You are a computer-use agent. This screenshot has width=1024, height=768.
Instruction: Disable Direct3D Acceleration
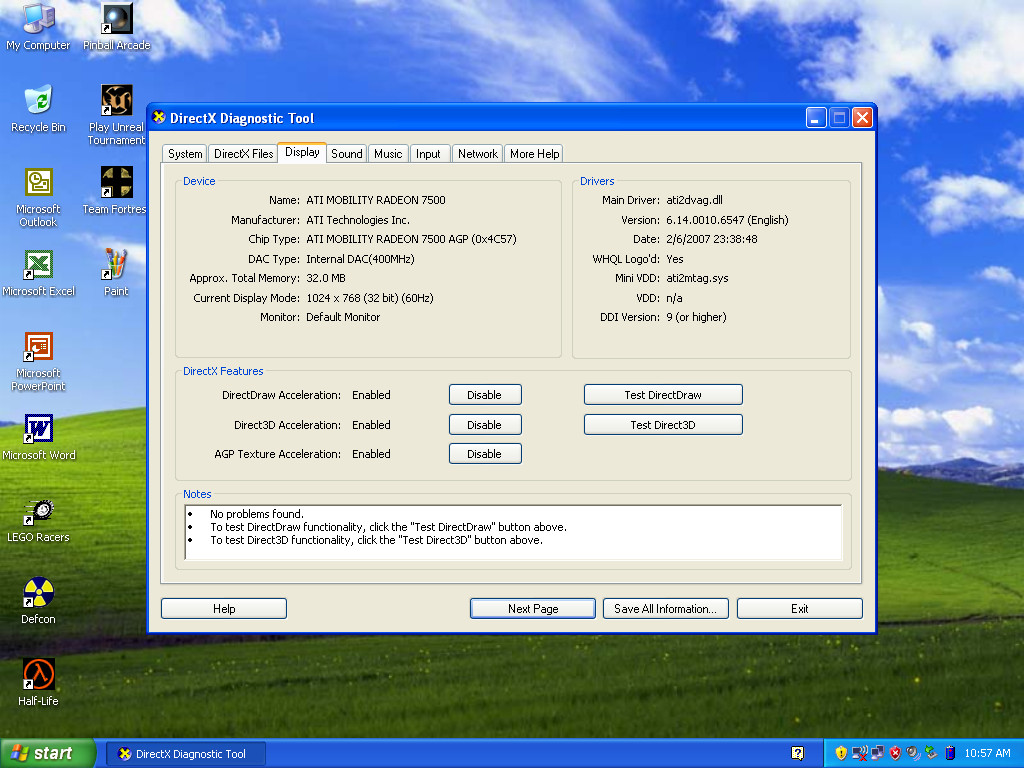pyautogui.click(x=485, y=425)
